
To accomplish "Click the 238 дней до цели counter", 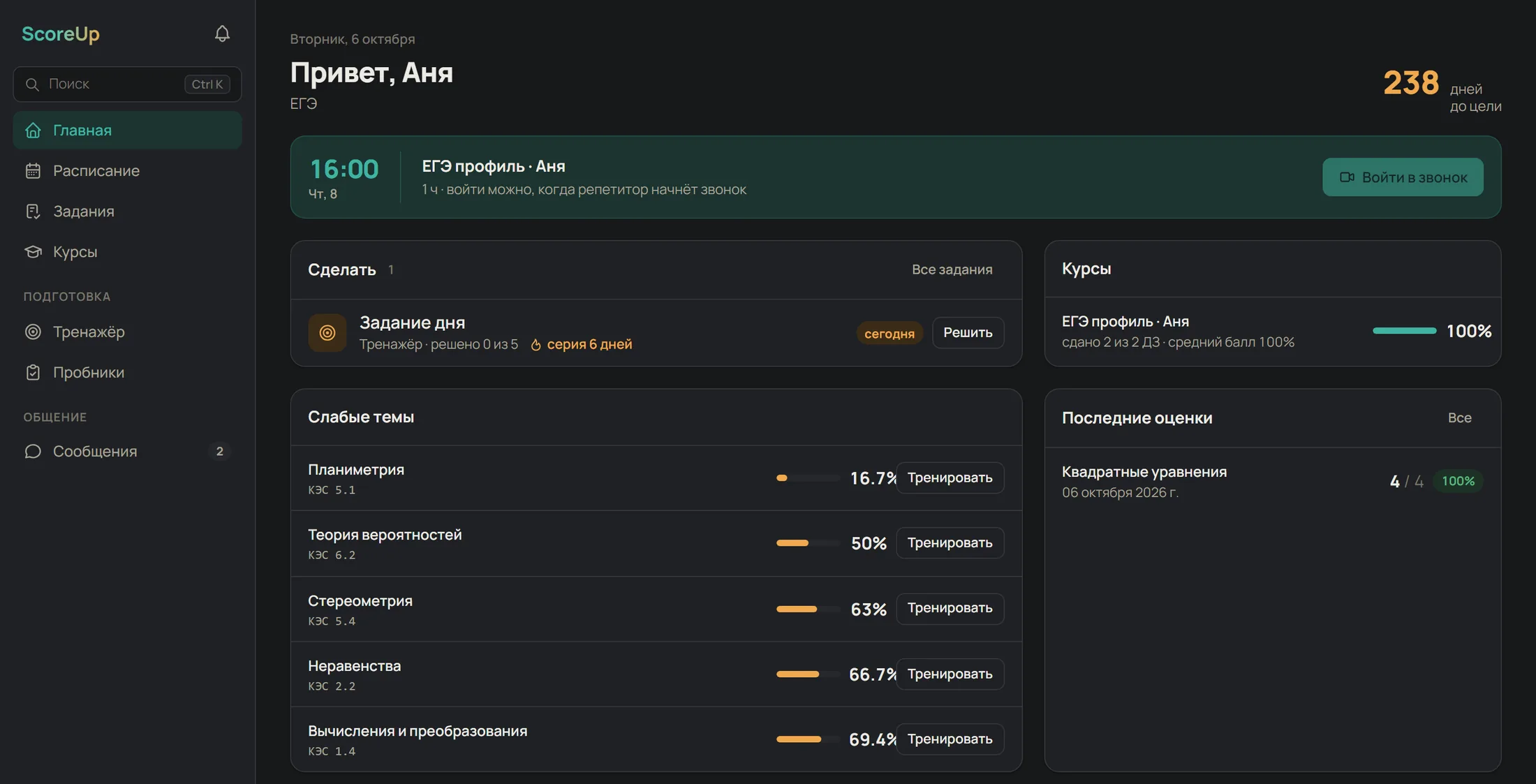I will coord(1442,90).
